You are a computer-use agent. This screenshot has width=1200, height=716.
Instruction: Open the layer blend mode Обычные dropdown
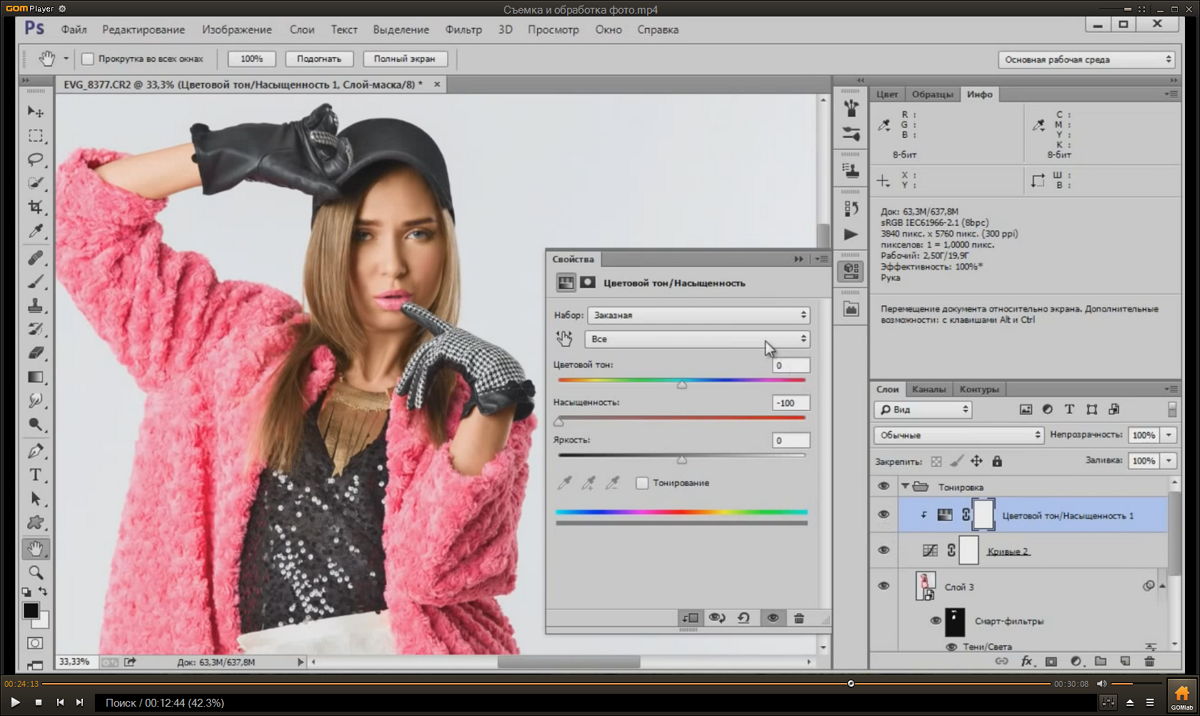pos(958,436)
